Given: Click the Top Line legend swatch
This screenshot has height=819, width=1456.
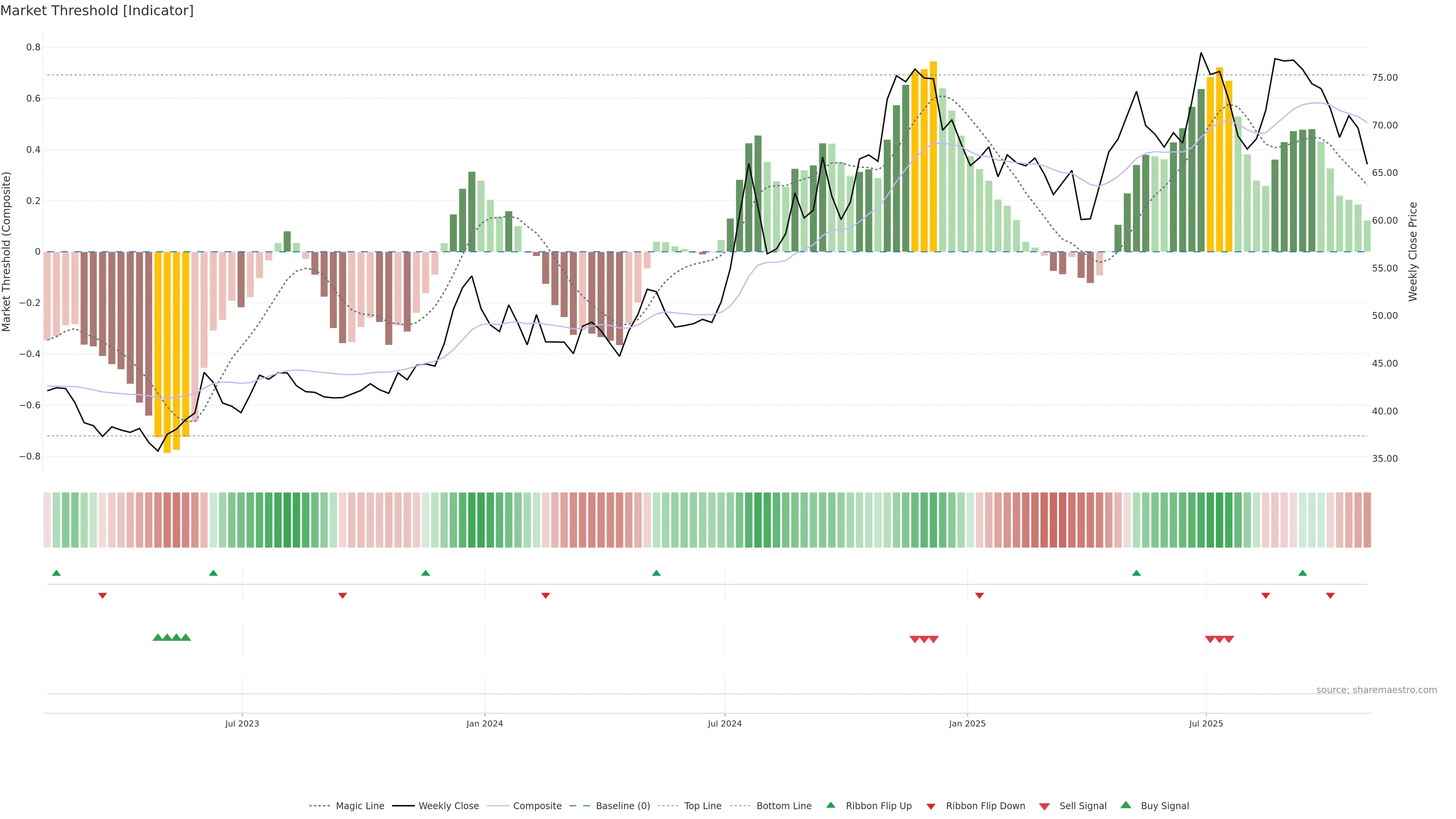Looking at the screenshot, I should 668,806.
